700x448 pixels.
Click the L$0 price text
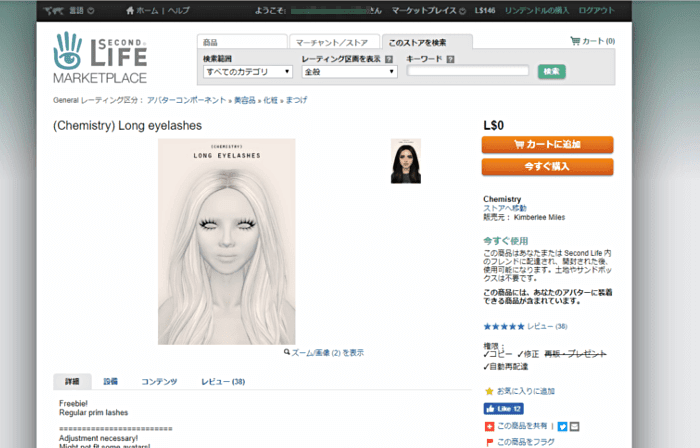494,125
